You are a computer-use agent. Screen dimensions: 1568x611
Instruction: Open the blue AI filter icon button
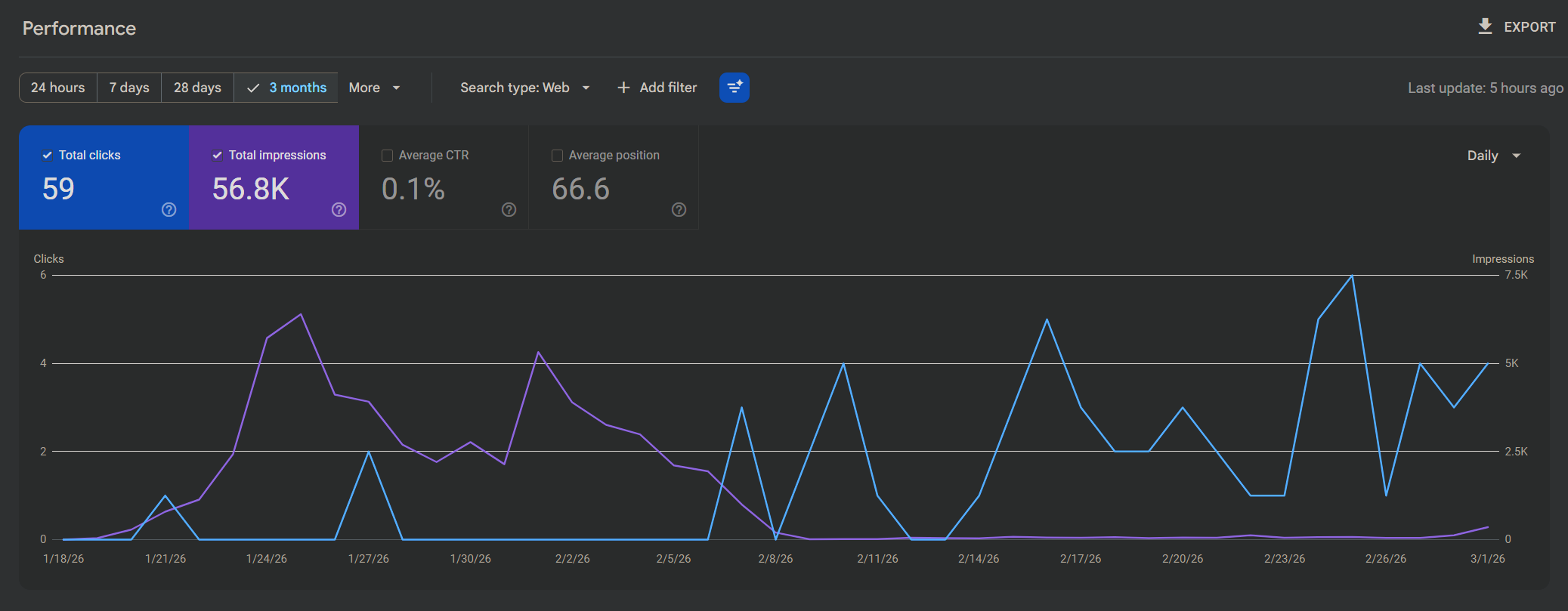(734, 88)
